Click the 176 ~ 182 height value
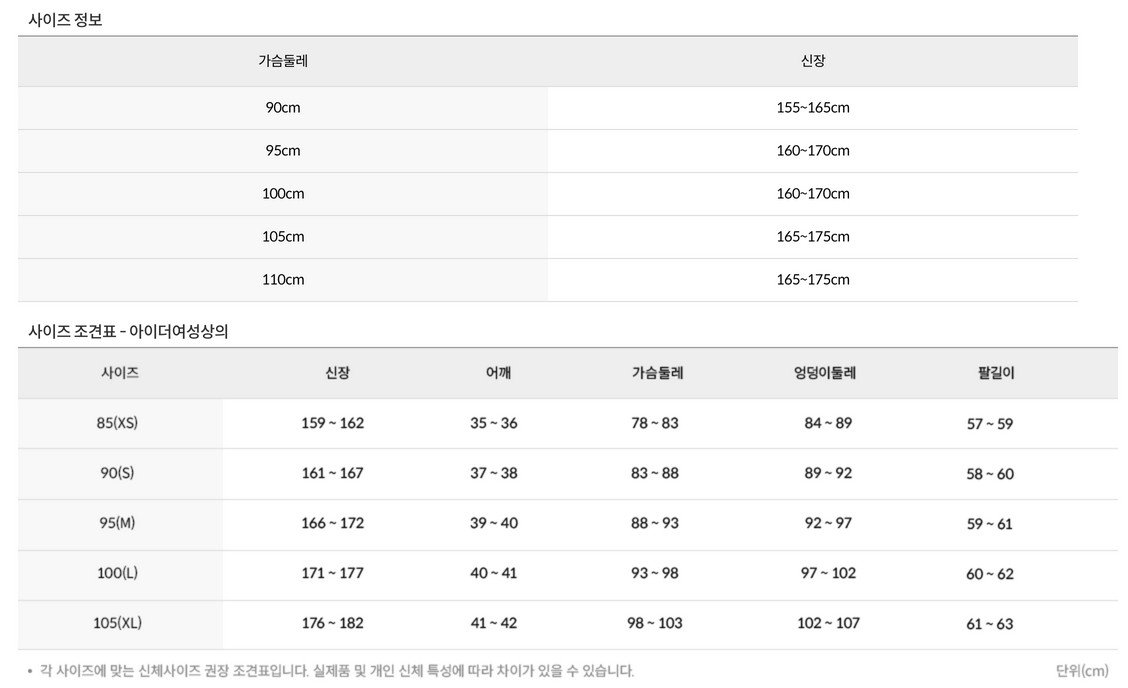1128x688 pixels. point(333,622)
